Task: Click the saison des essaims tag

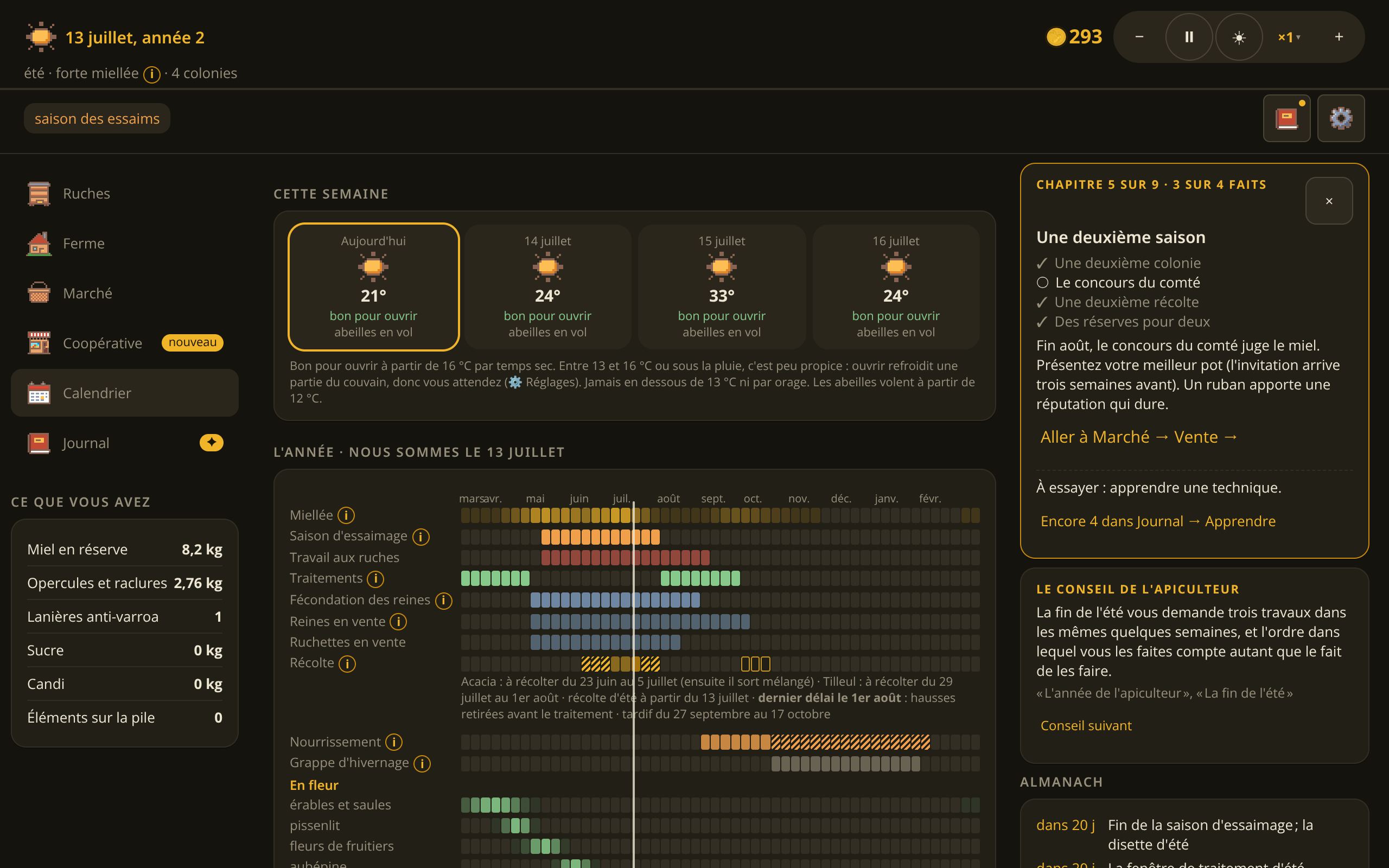Action: (x=97, y=118)
